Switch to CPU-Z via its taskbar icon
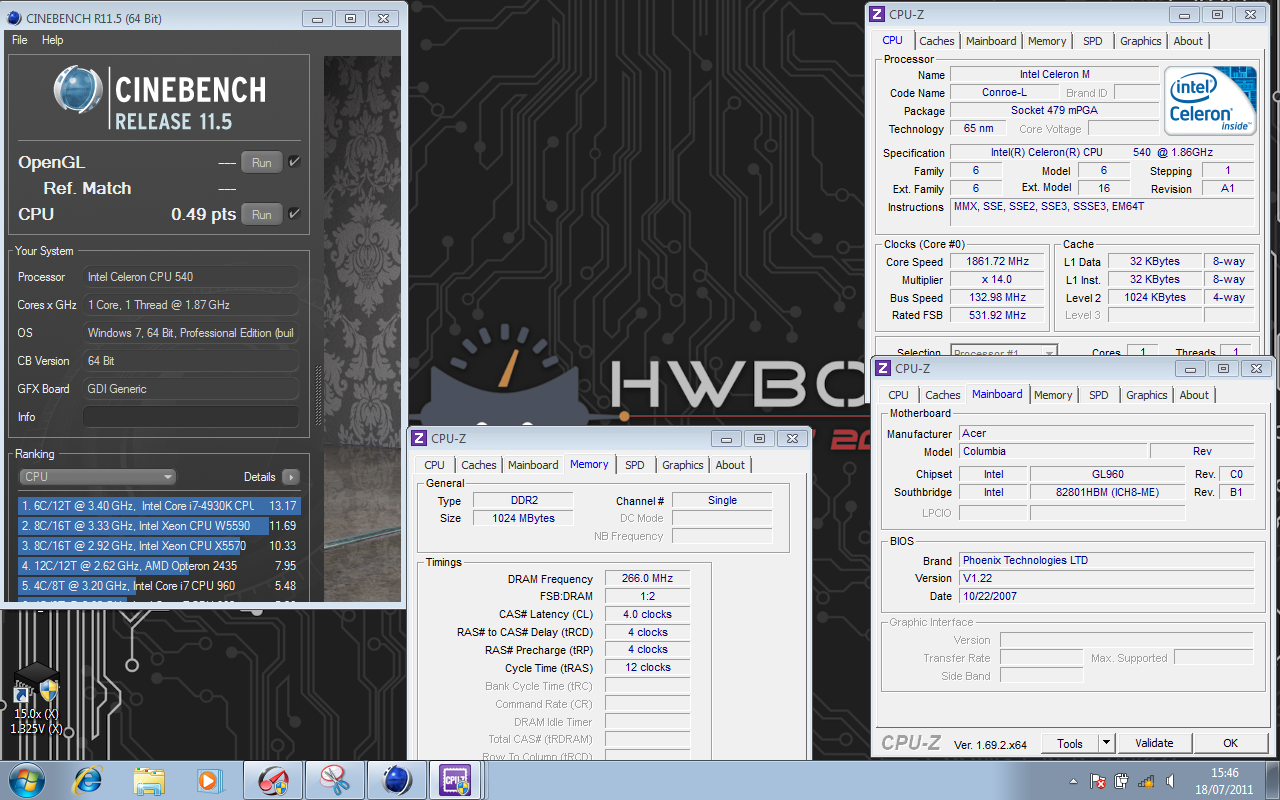1280x800 pixels. pyautogui.click(x=456, y=780)
